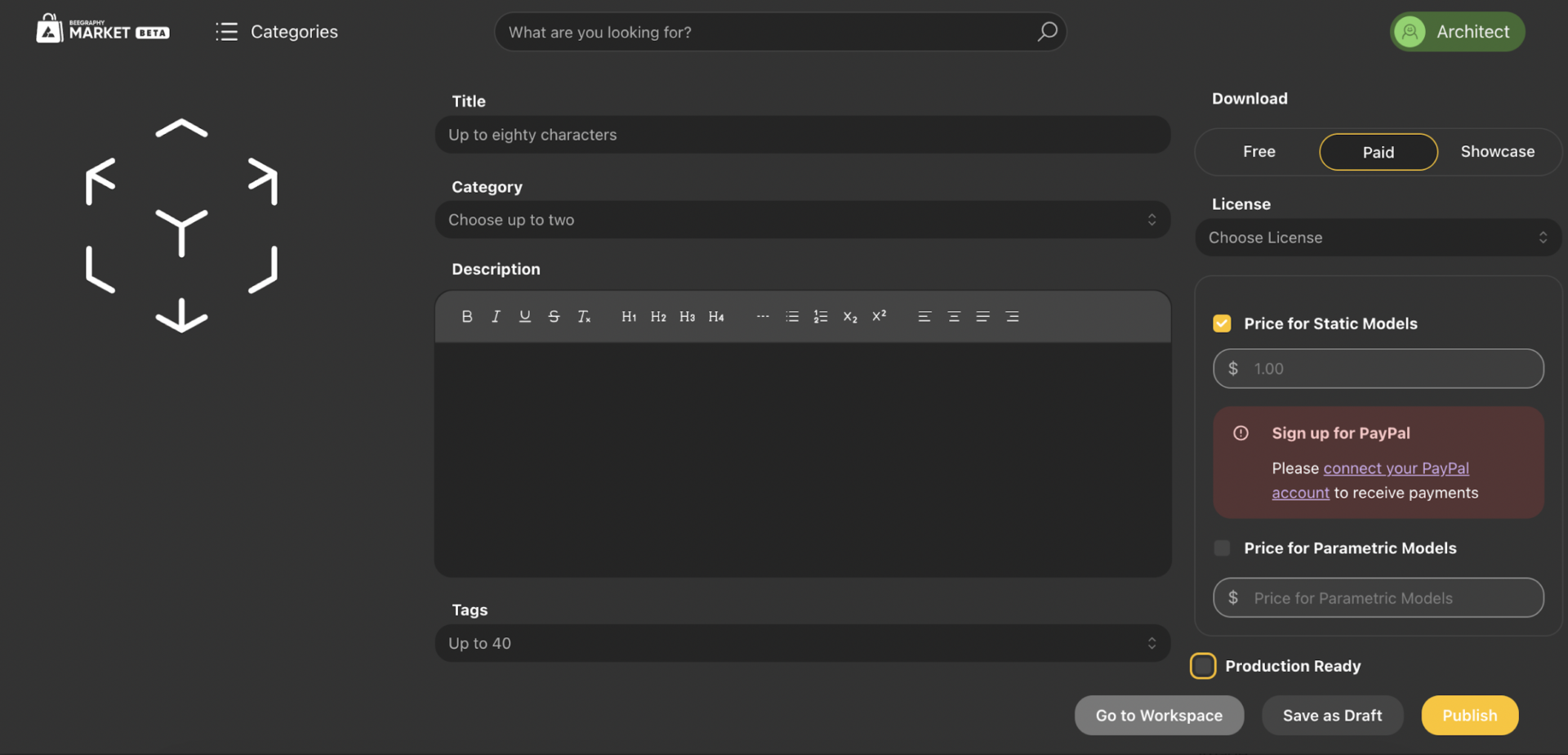Open the Category selection dropdown
The height and width of the screenshot is (755, 1568).
802,219
